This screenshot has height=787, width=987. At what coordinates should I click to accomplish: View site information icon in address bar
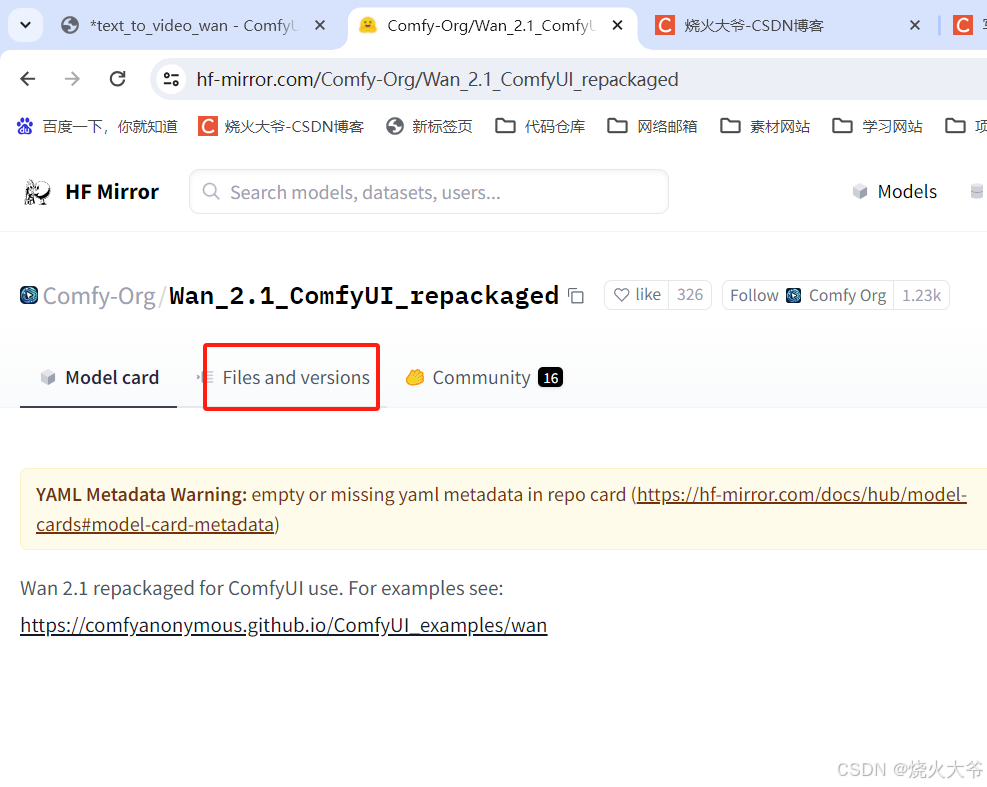171,79
